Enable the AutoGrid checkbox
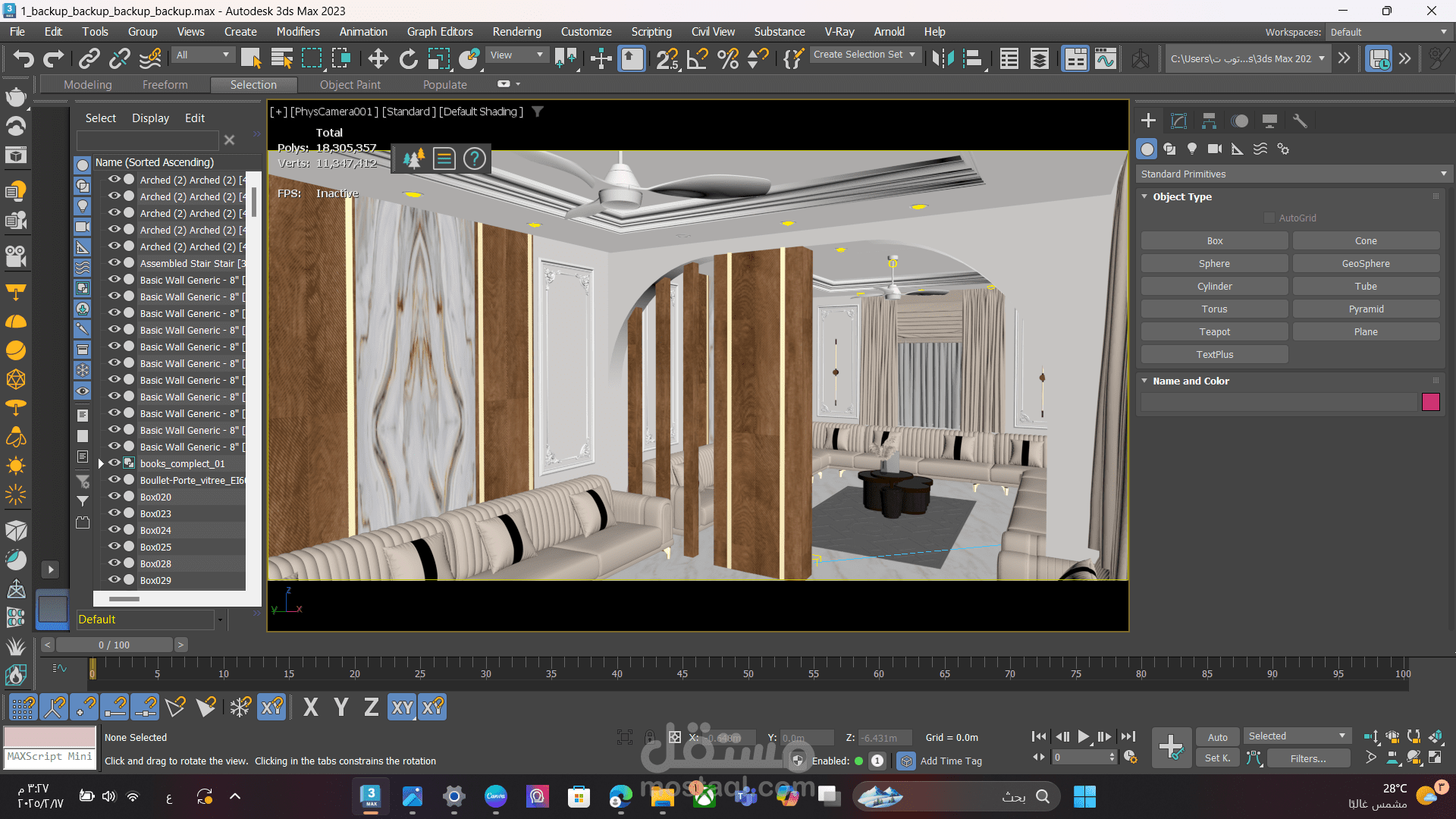 (x=1269, y=218)
